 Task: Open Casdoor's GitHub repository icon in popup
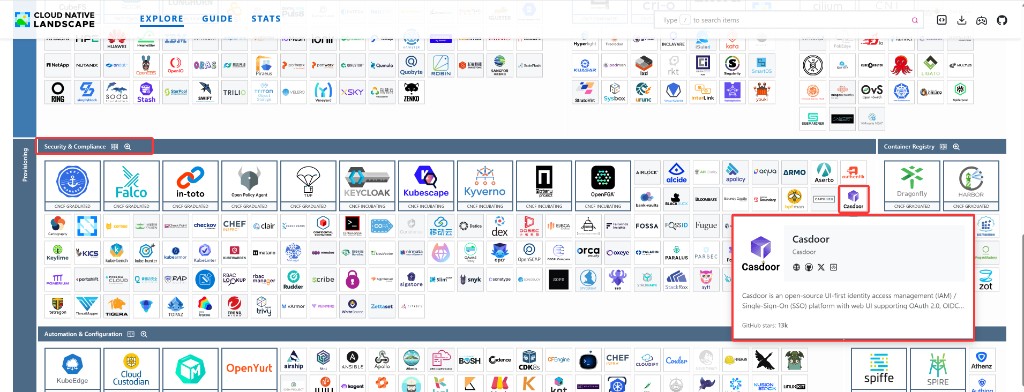click(808, 267)
